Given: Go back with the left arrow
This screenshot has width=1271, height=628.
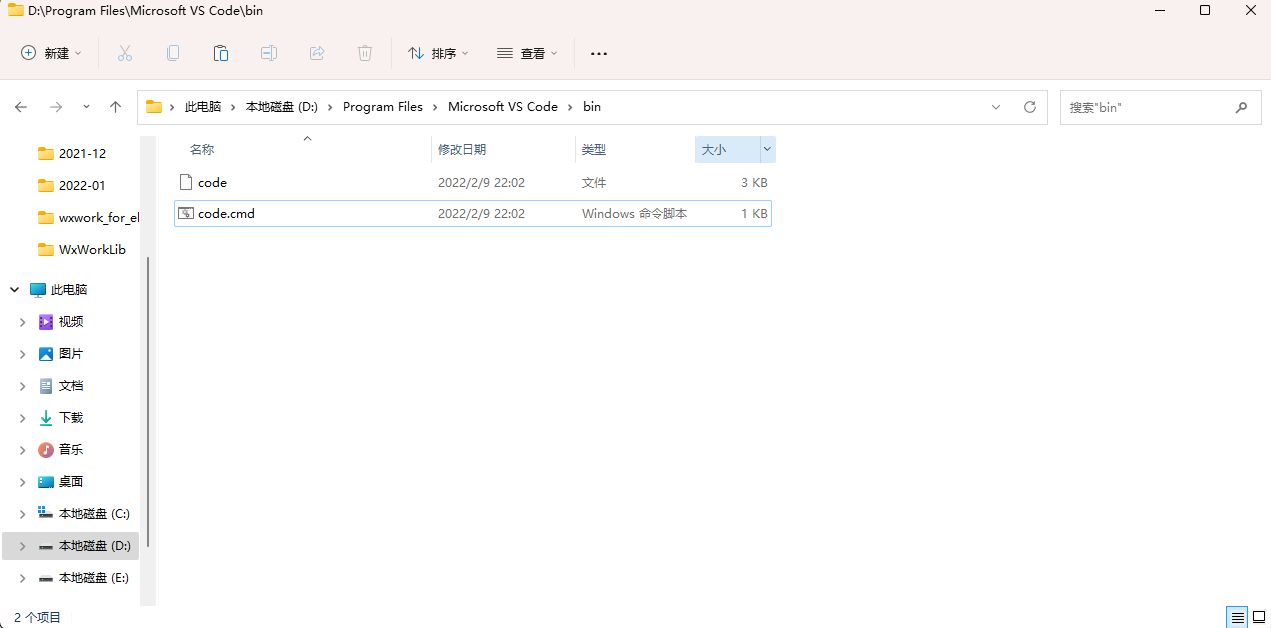Looking at the screenshot, I should coord(22,107).
